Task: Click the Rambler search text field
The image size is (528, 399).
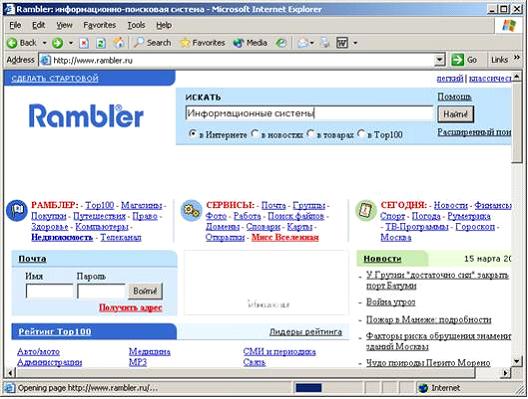Action: coord(309,113)
